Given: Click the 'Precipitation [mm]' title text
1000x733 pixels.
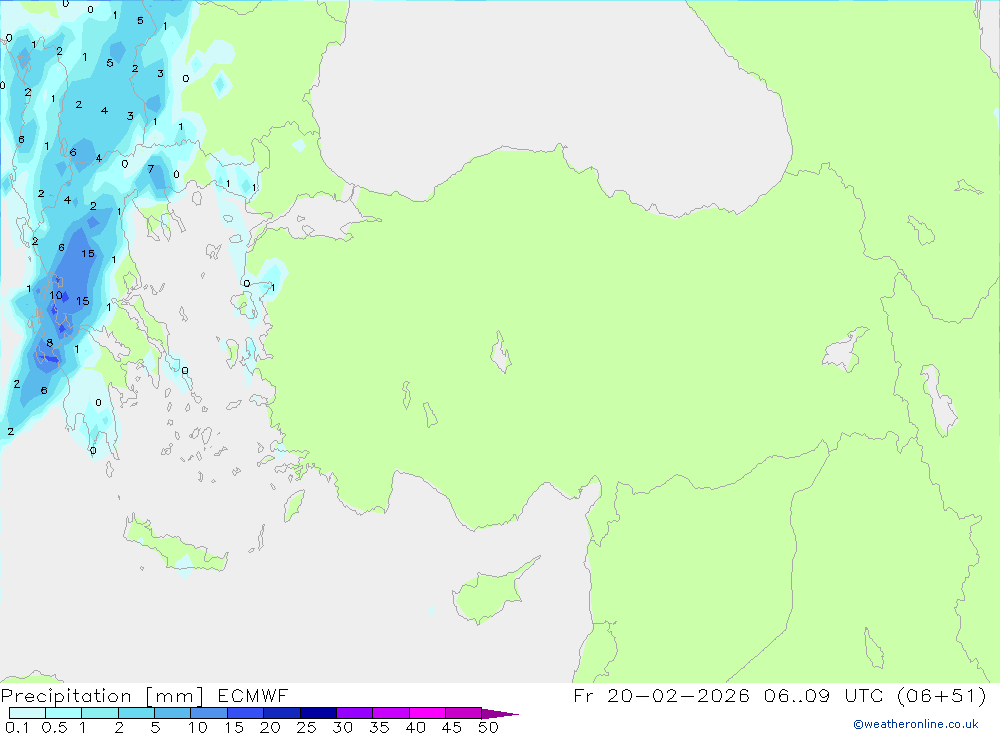Looking at the screenshot, I should pyautogui.click(x=102, y=695).
